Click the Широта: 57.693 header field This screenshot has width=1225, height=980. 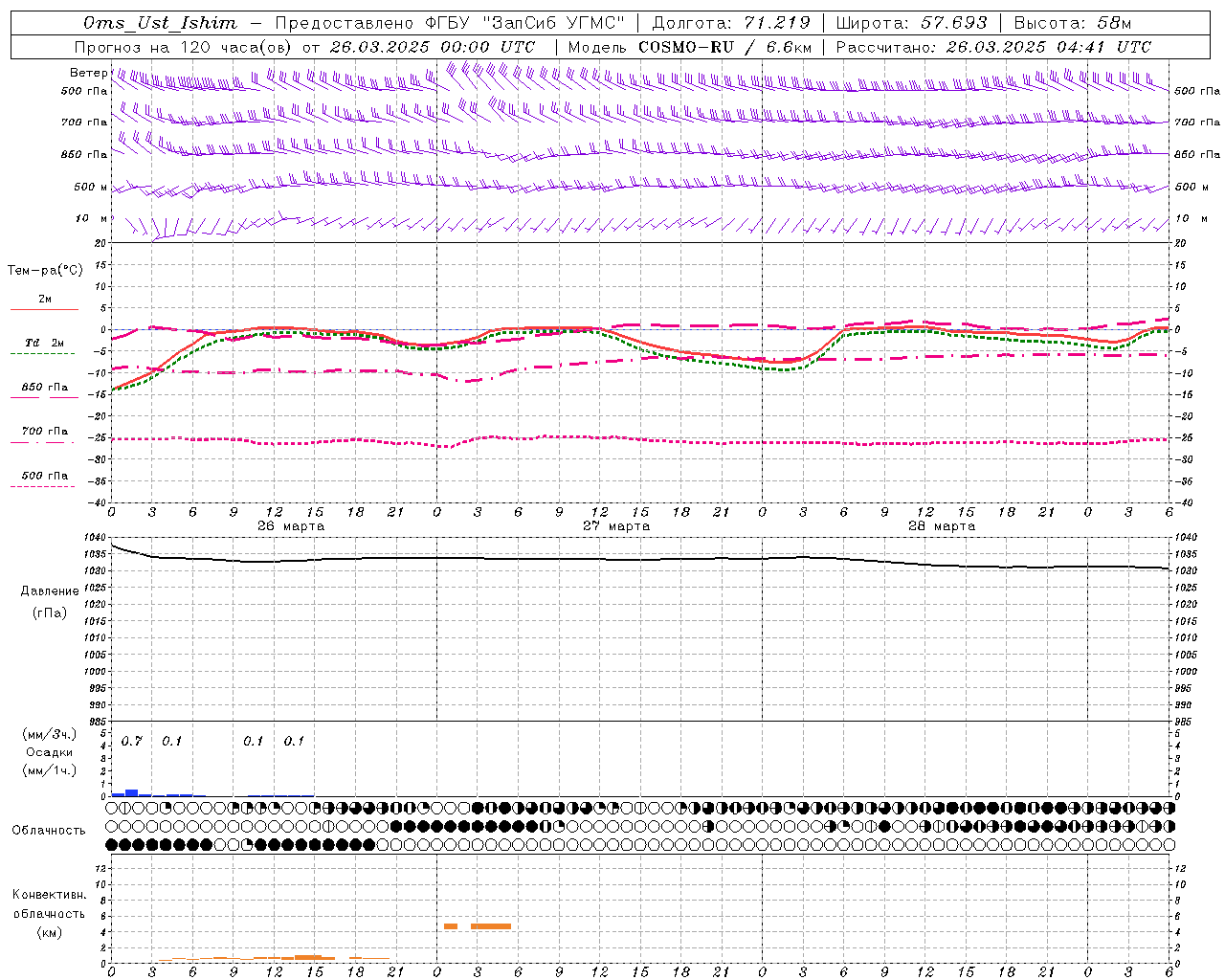[911, 23]
